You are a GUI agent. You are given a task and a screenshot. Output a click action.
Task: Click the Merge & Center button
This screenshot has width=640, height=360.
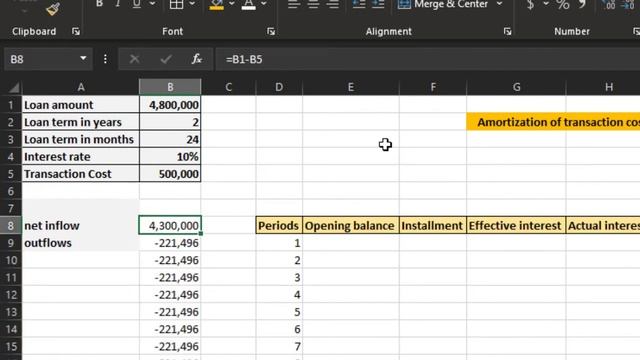(443, 4)
